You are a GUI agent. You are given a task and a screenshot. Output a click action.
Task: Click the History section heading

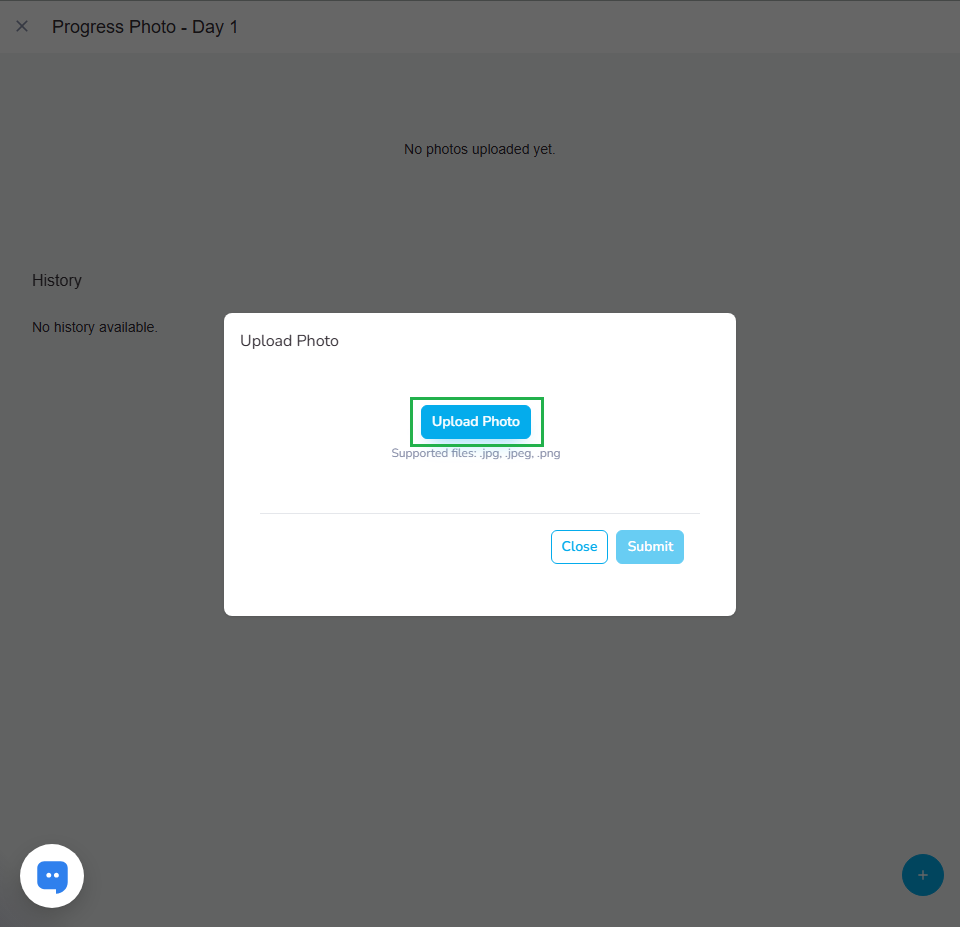click(57, 280)
